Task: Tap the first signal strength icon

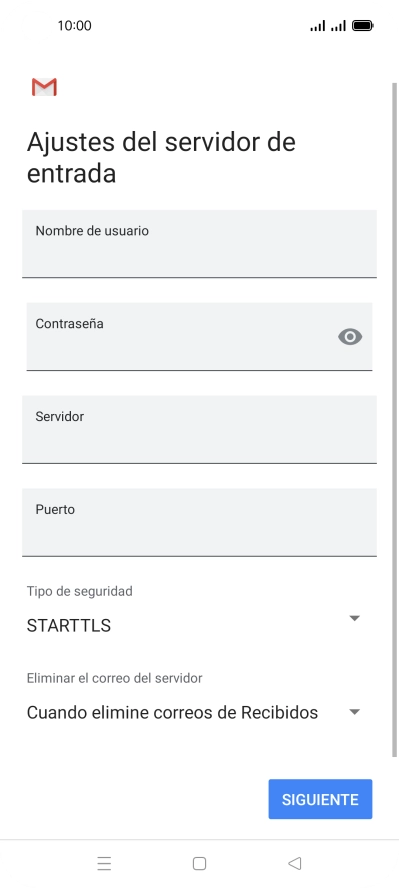Action: [x=318, y=25]
